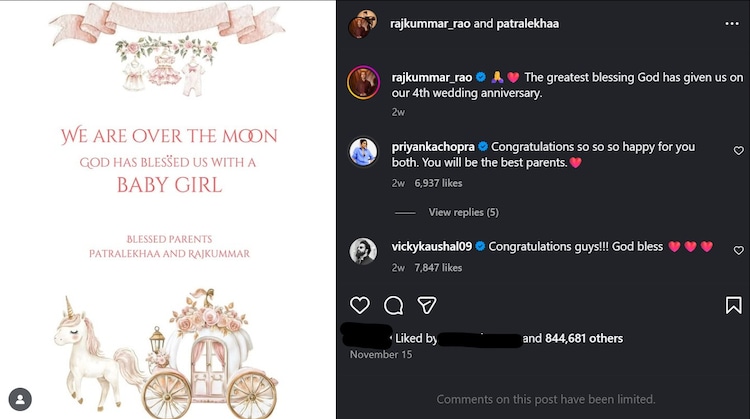This screenshot has width=750, height=419.
Task: Show the 6,937 likes on Priyanka's comment
Action: coord(438,184)
